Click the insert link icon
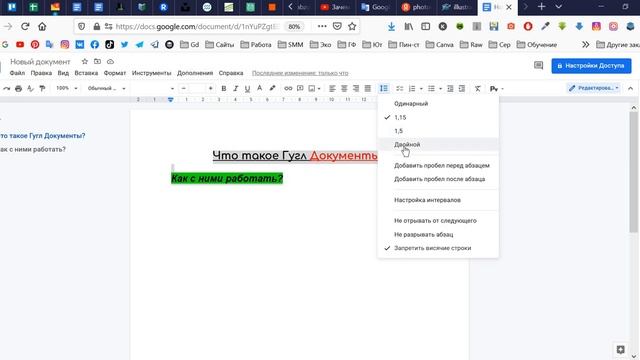 click(x=288, y=89)
